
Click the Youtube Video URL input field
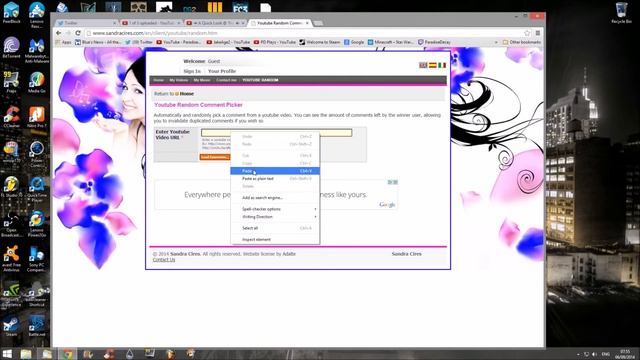tap(276, 133)
